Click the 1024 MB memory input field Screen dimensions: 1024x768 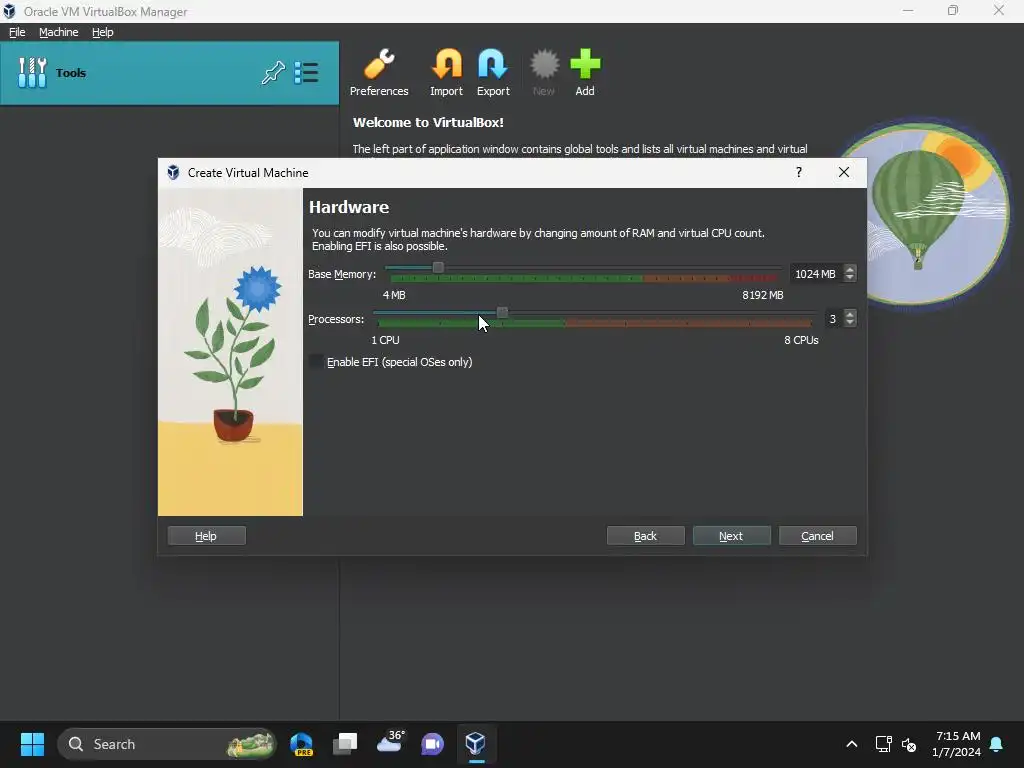(x=816, y=274)
